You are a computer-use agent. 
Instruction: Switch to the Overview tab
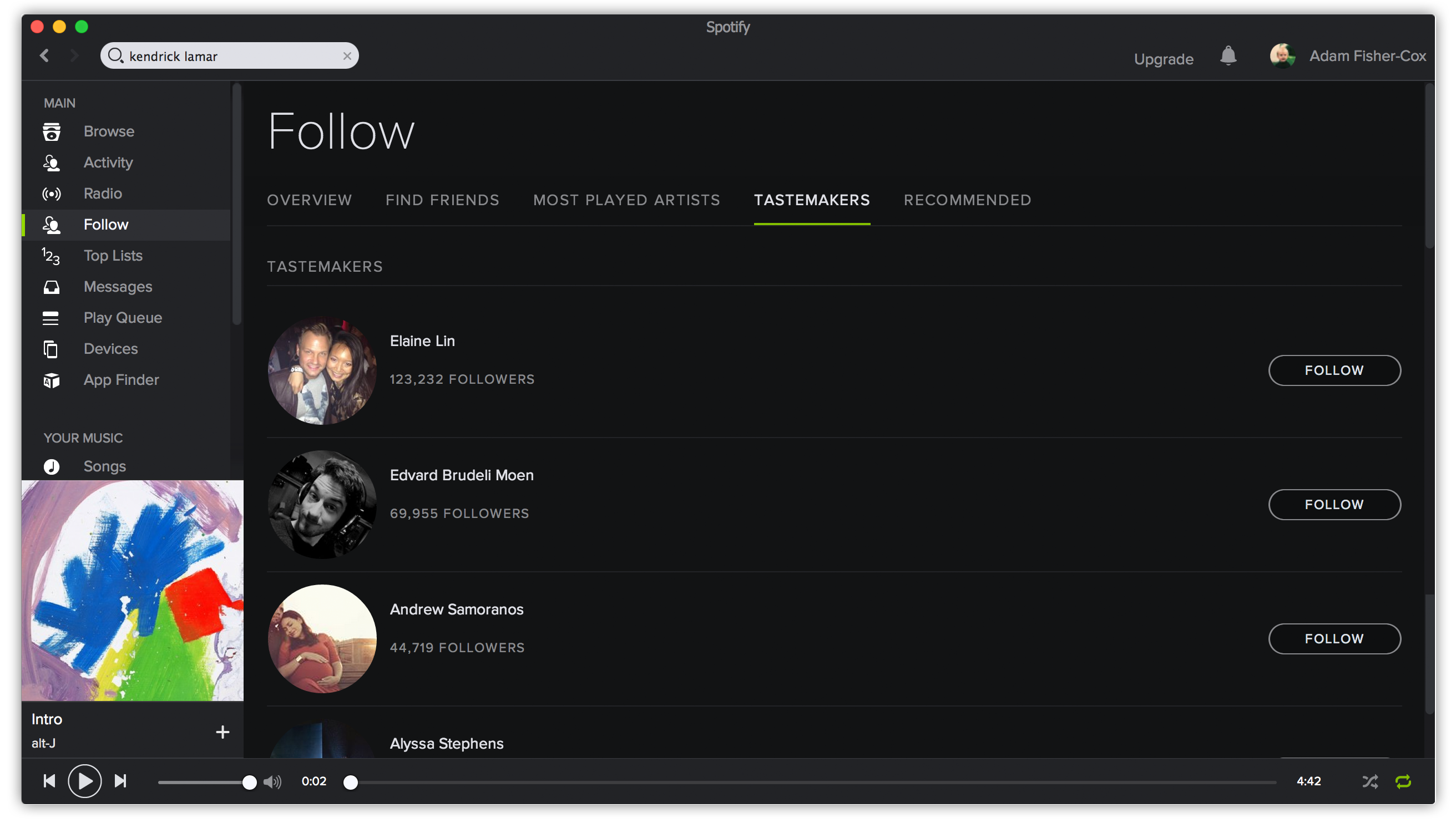point(309,200)
